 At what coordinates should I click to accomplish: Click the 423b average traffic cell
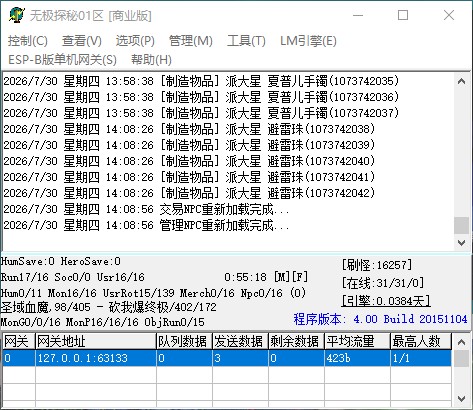tap(357, 358)
